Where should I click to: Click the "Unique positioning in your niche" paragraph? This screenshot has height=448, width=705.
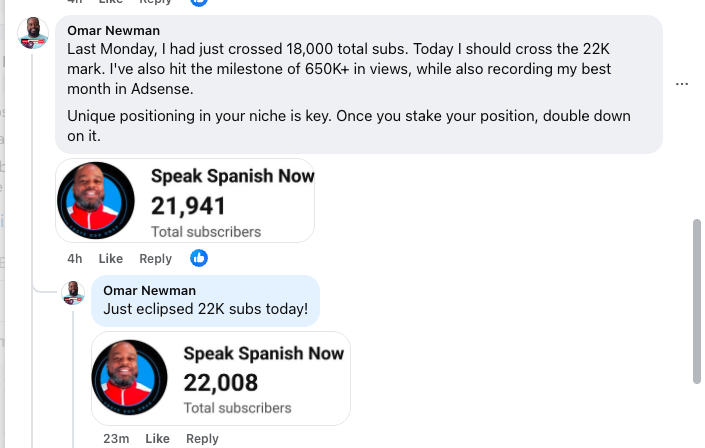348,126
